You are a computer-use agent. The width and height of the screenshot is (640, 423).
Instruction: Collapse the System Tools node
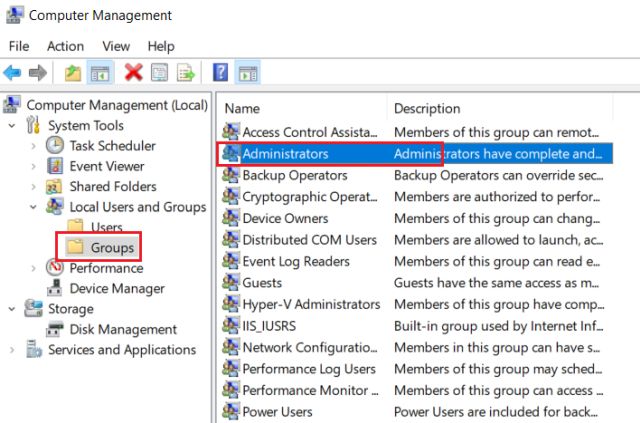point(12,125)
